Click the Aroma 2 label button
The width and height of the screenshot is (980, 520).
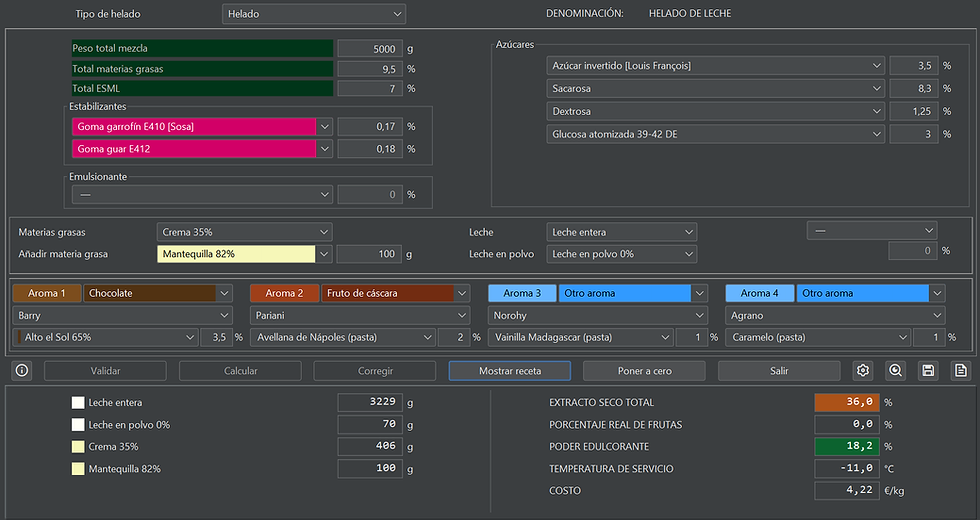[284, 293]
